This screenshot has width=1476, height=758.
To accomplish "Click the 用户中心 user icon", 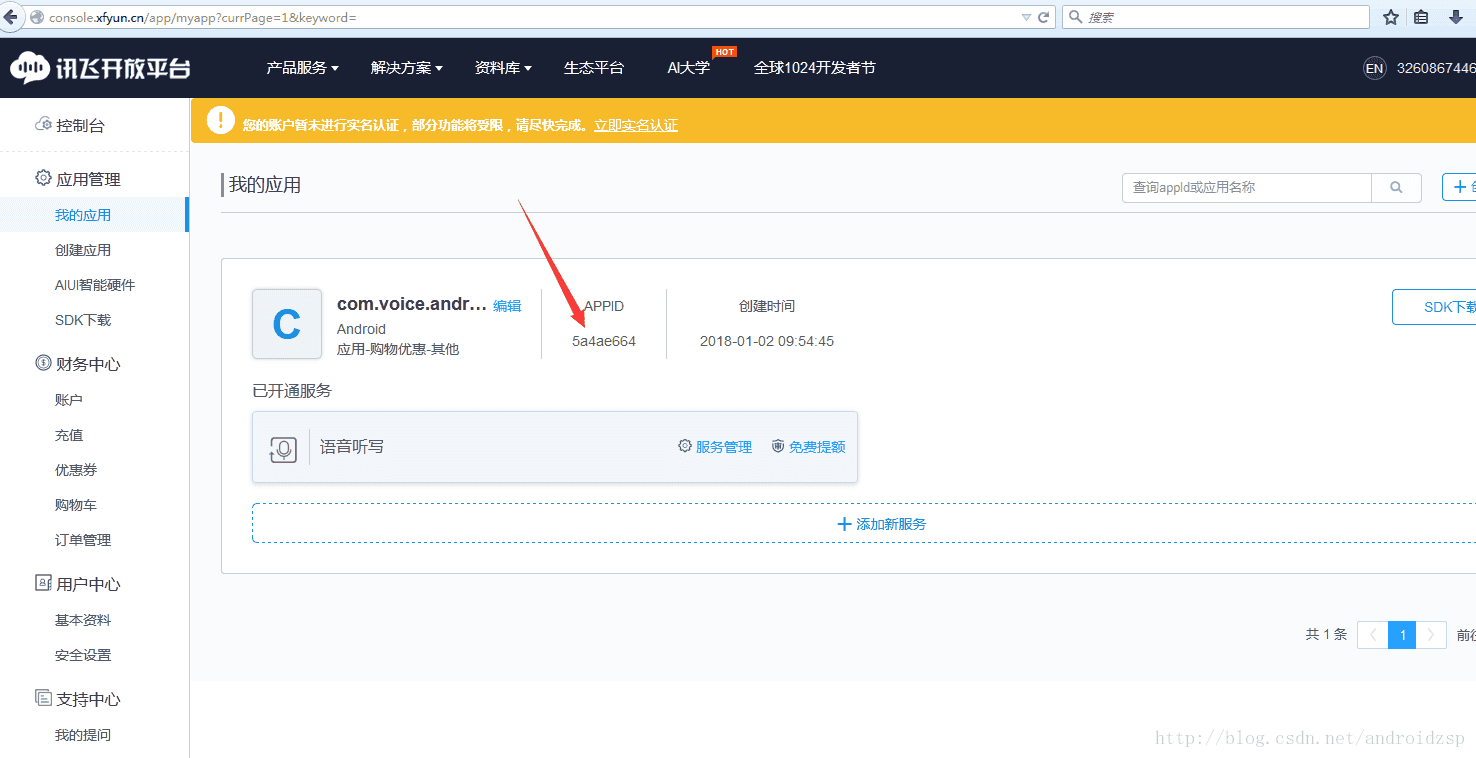I will pyautogui.click(x=43, y=582).
